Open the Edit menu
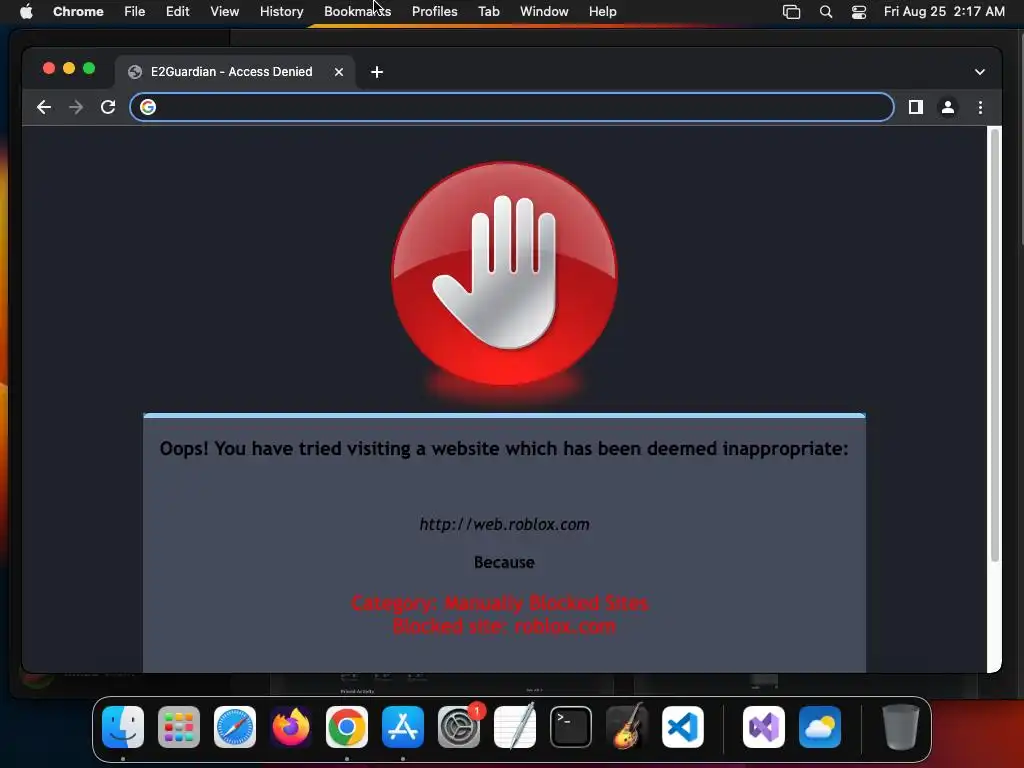The height and width of the screenshot is (768, 1024). point(178,11)
